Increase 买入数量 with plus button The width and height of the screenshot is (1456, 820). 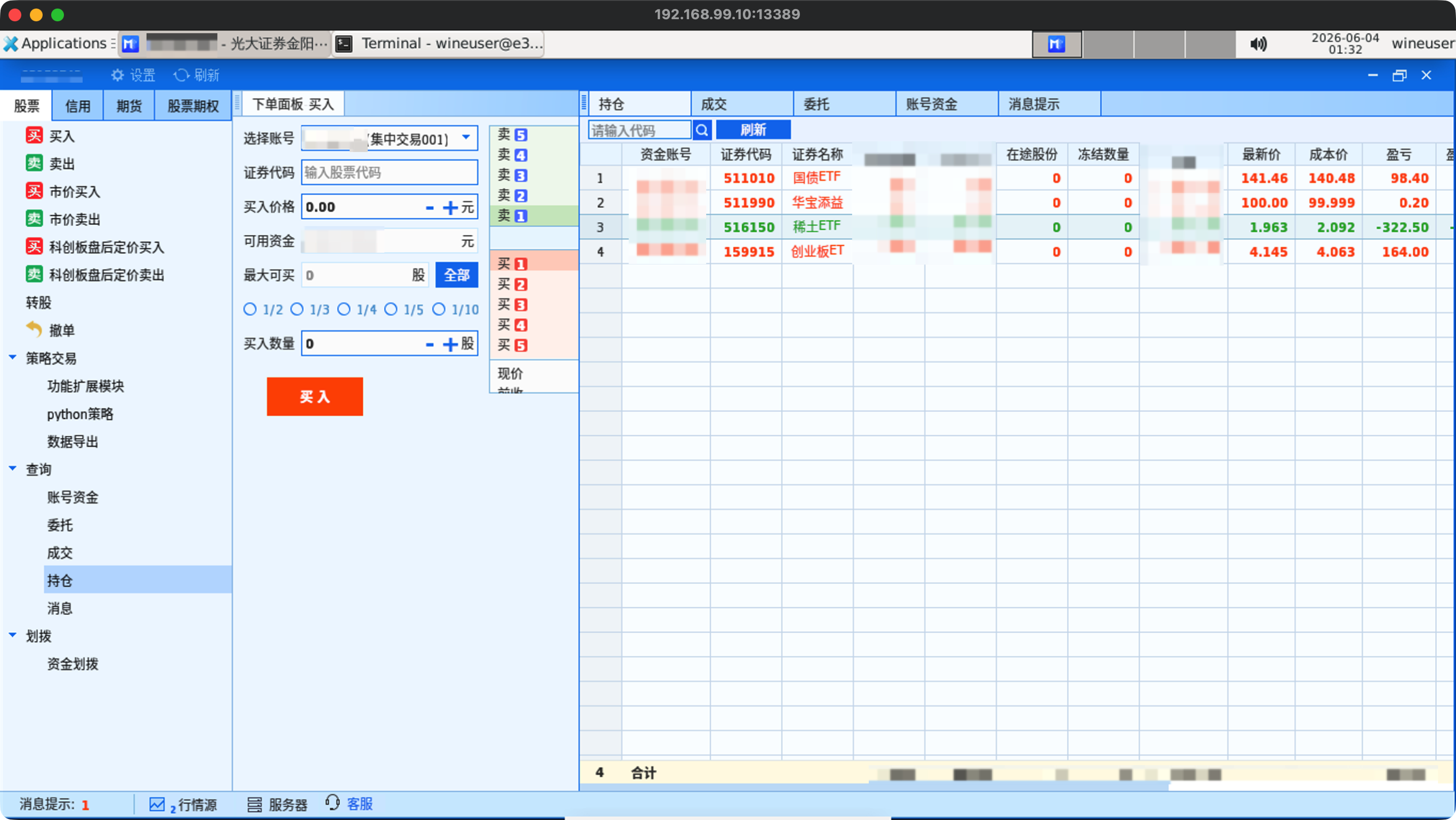[x=450, y=344]
